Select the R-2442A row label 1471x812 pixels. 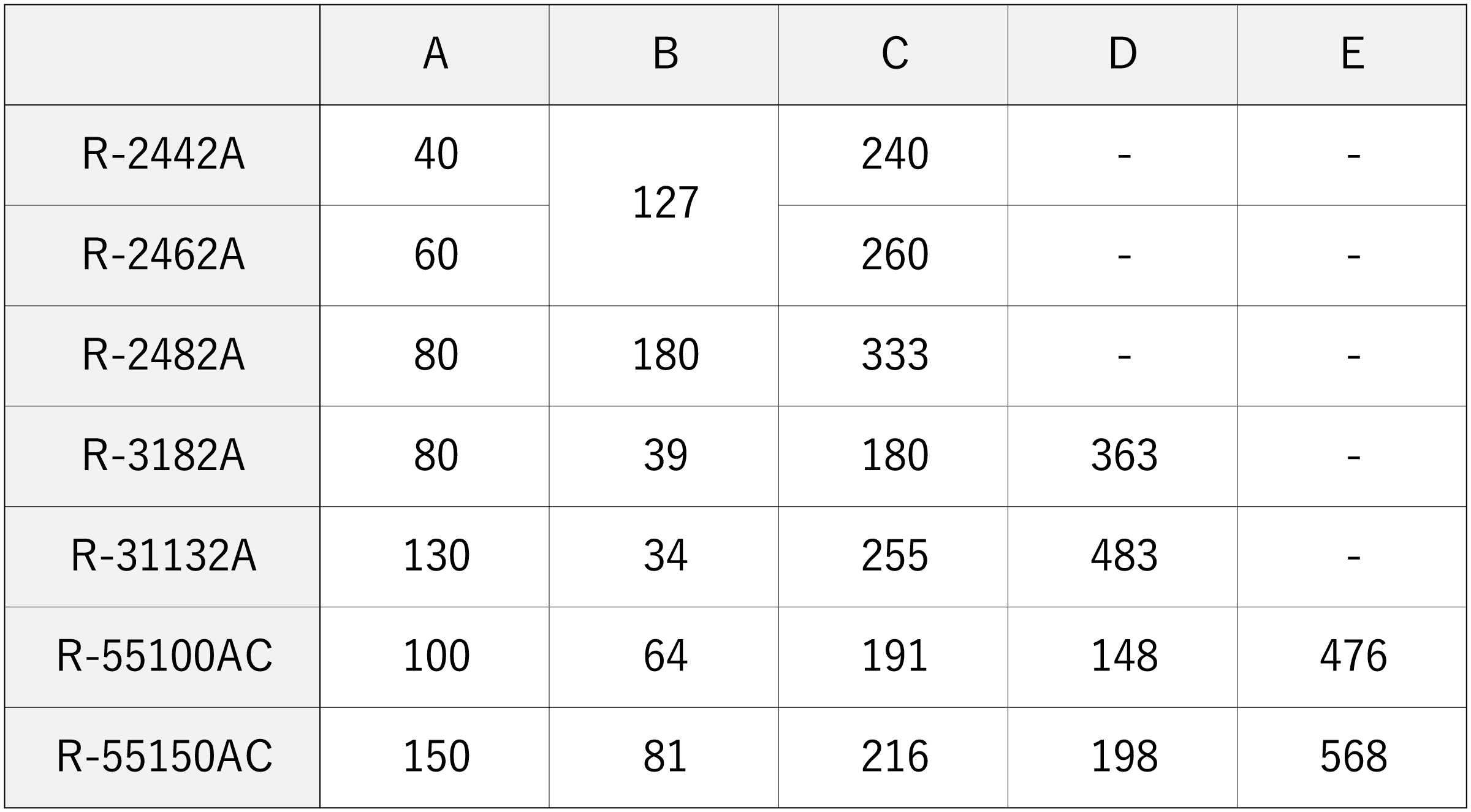point(163,154)
